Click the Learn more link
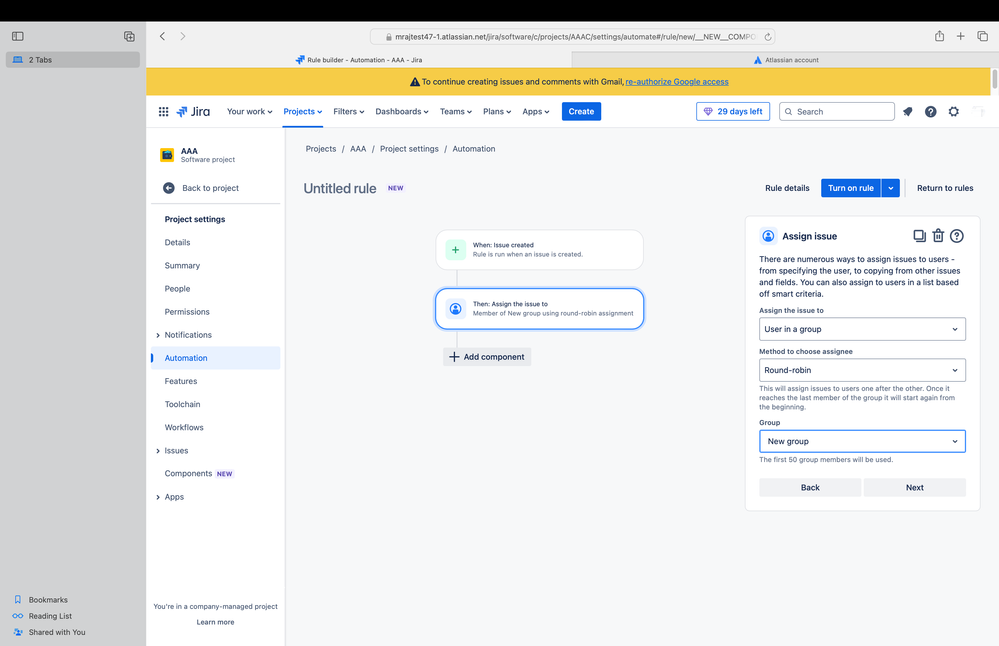 tap(215, 622)
